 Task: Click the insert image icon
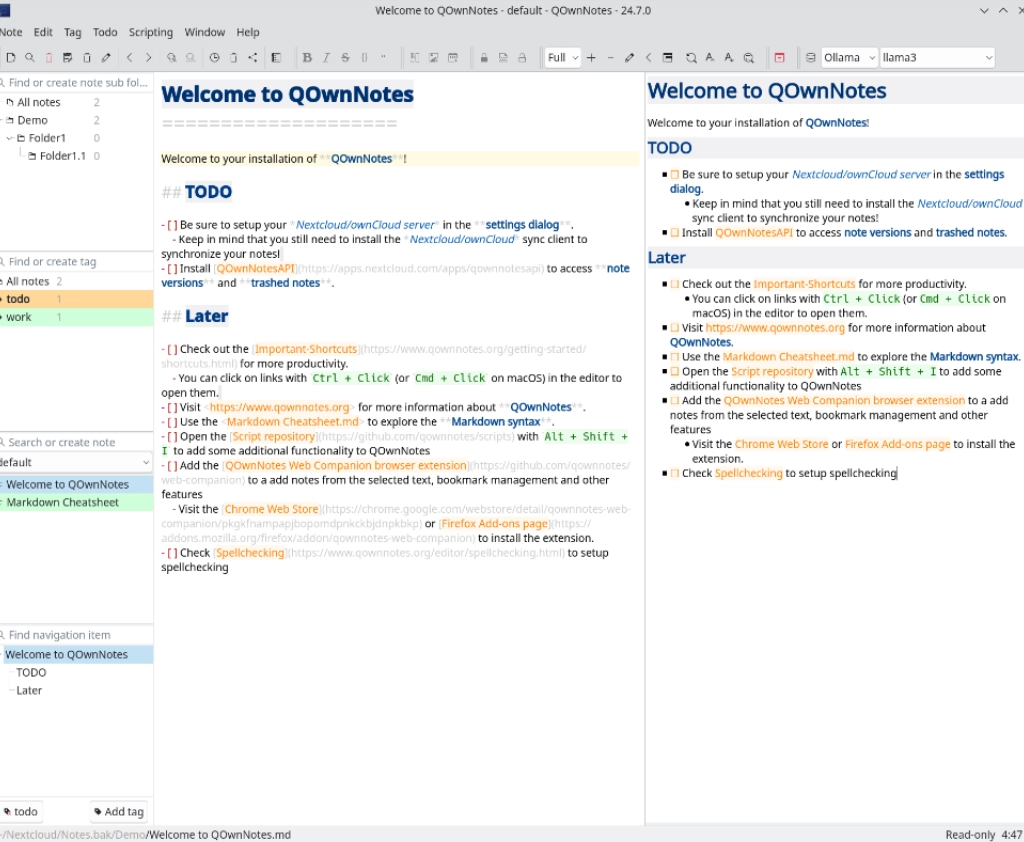(434, 58)
